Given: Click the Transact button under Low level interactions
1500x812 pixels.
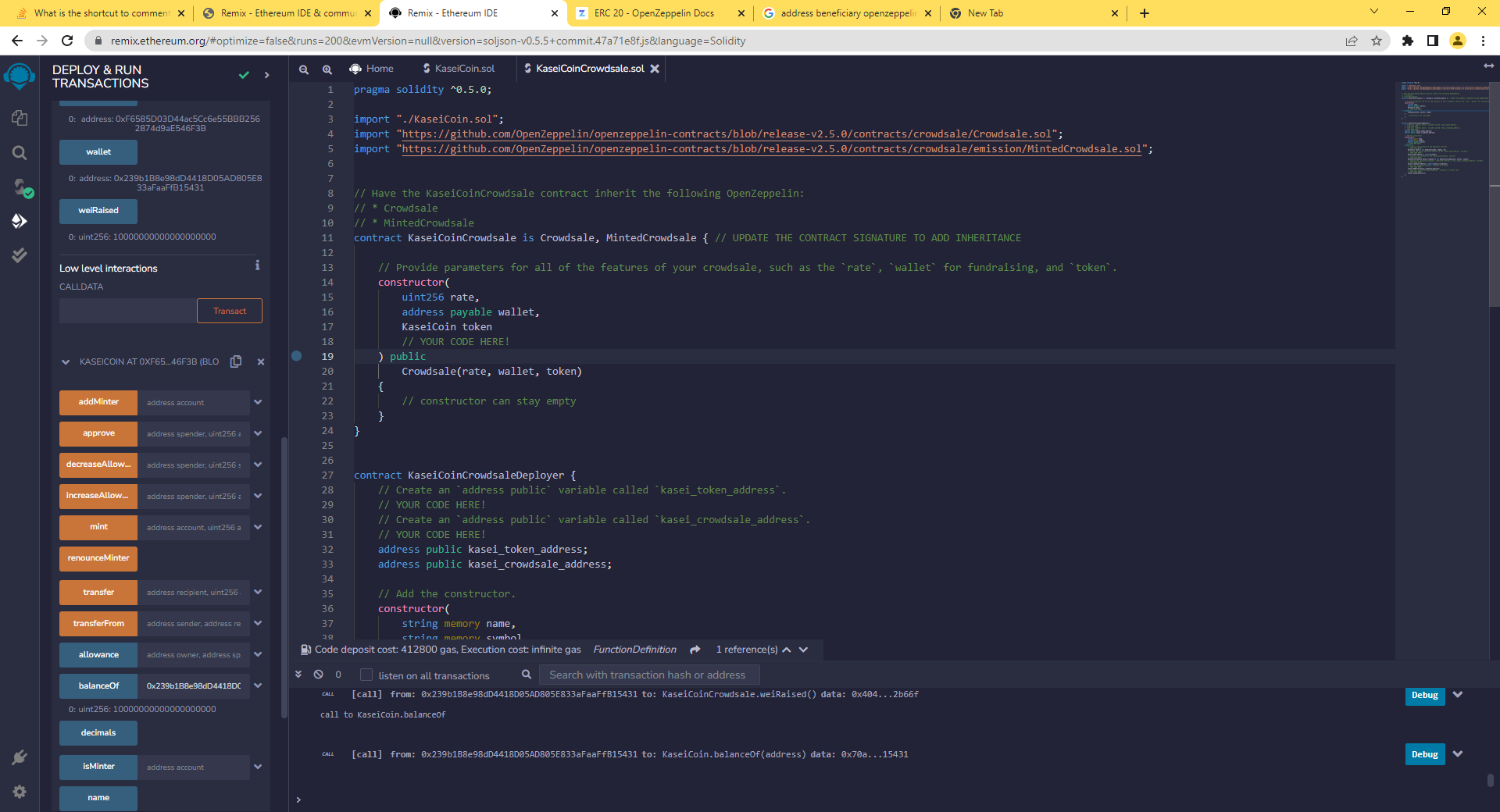Looking at the screenshot, I should 229,310.
